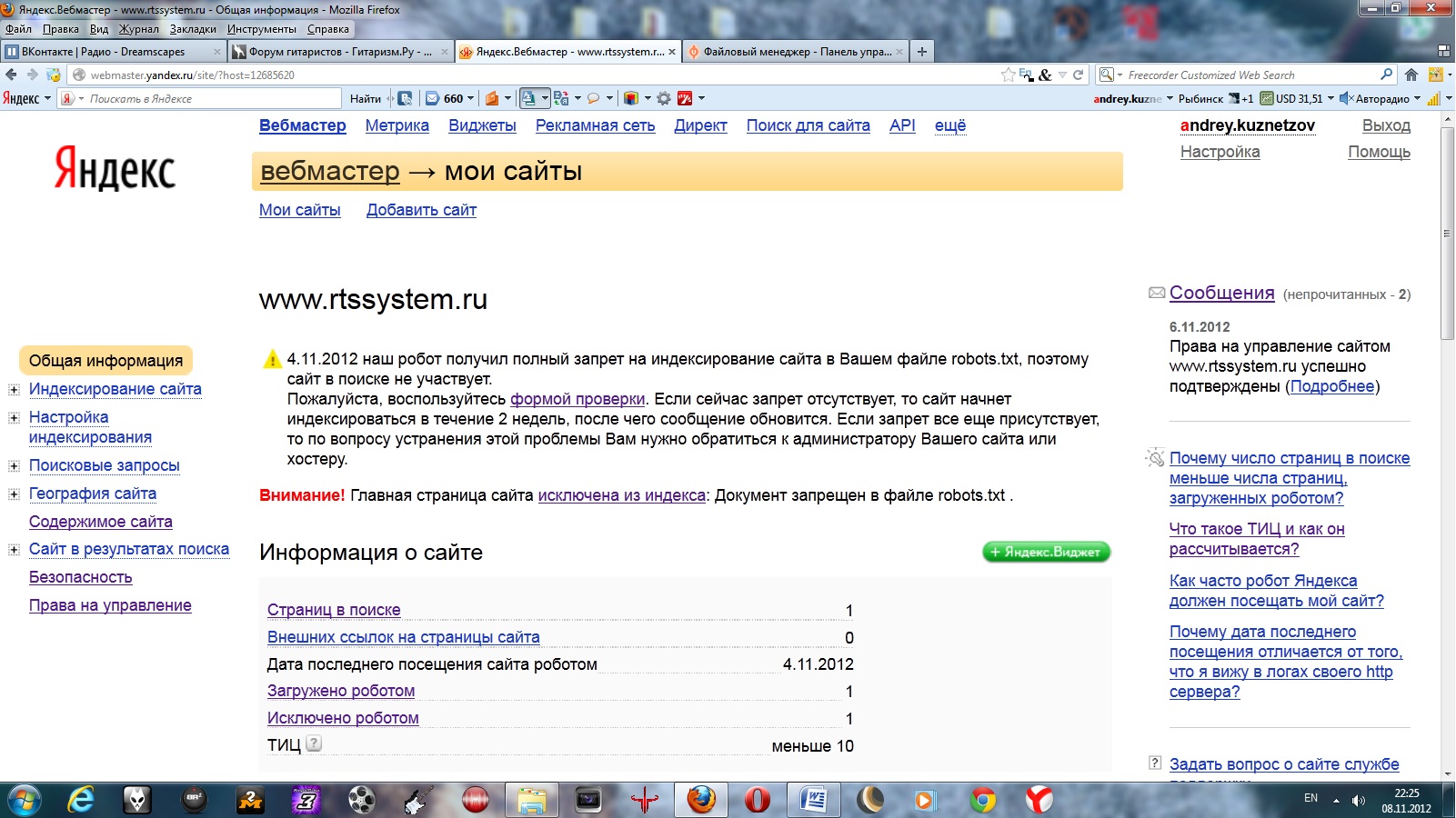1456x818 pixels.
Task: Go back with the browser Back arrow
Action: [x=11, y=75]
